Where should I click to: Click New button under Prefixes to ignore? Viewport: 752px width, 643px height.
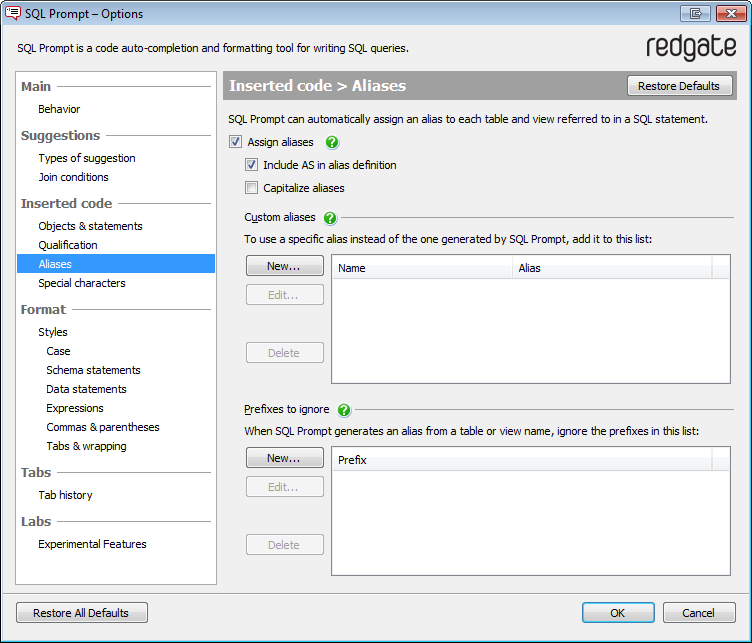coord(284,458)
